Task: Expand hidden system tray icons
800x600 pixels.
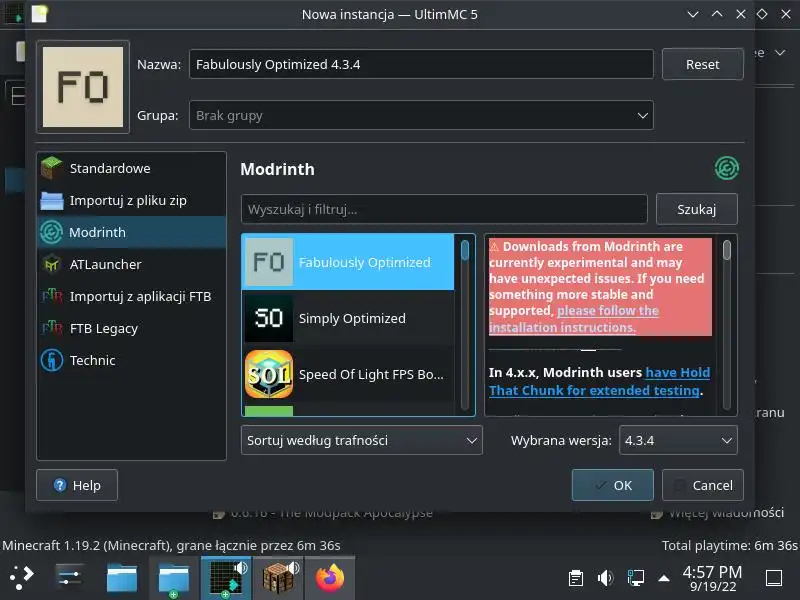Action: [664, 578]
